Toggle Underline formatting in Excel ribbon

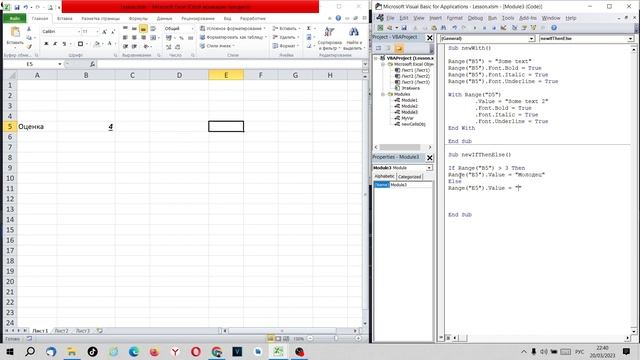[64, 43]
